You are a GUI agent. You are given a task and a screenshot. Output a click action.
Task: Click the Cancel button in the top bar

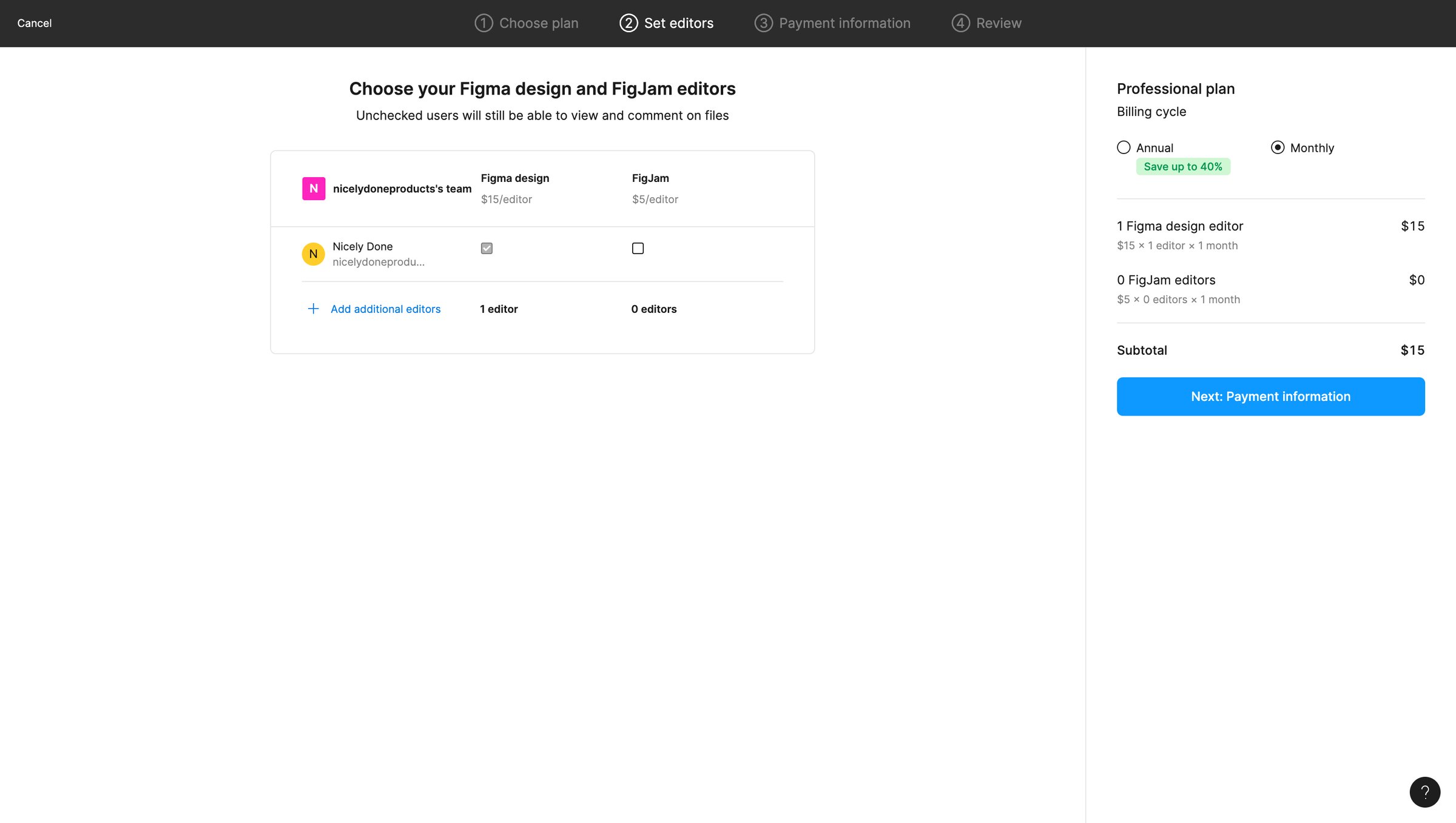[34, 23]
